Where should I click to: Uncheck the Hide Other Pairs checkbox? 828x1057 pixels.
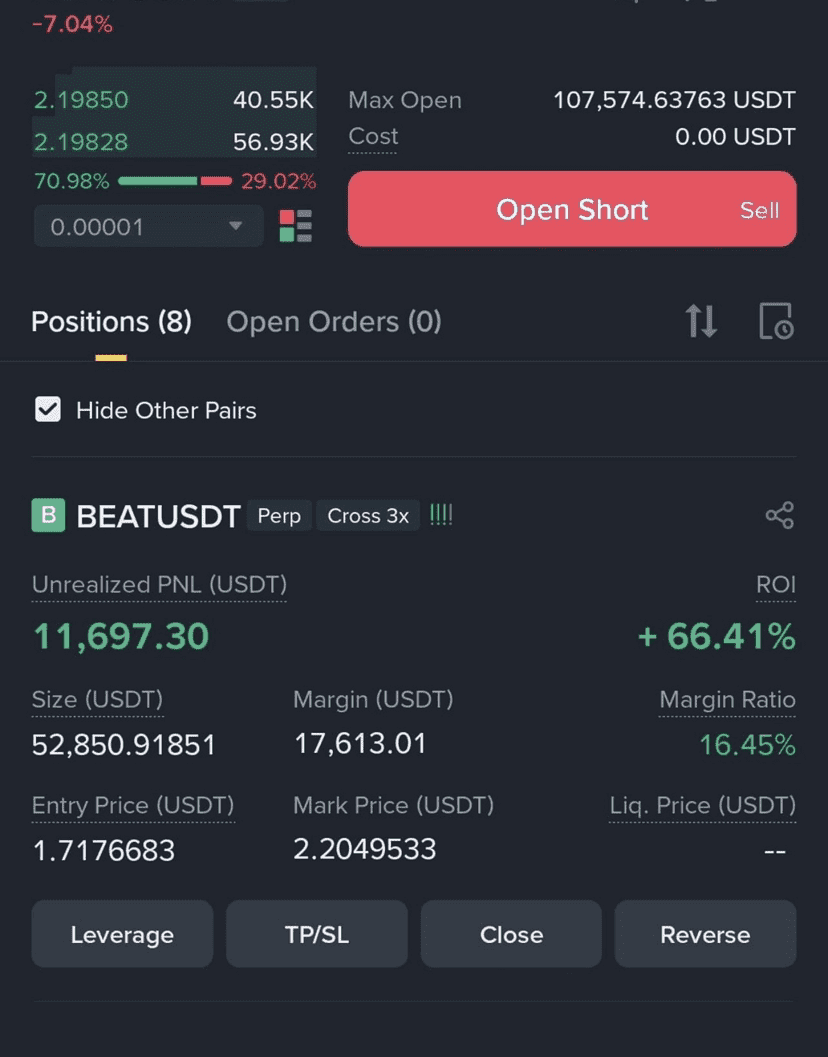point(48,409)
